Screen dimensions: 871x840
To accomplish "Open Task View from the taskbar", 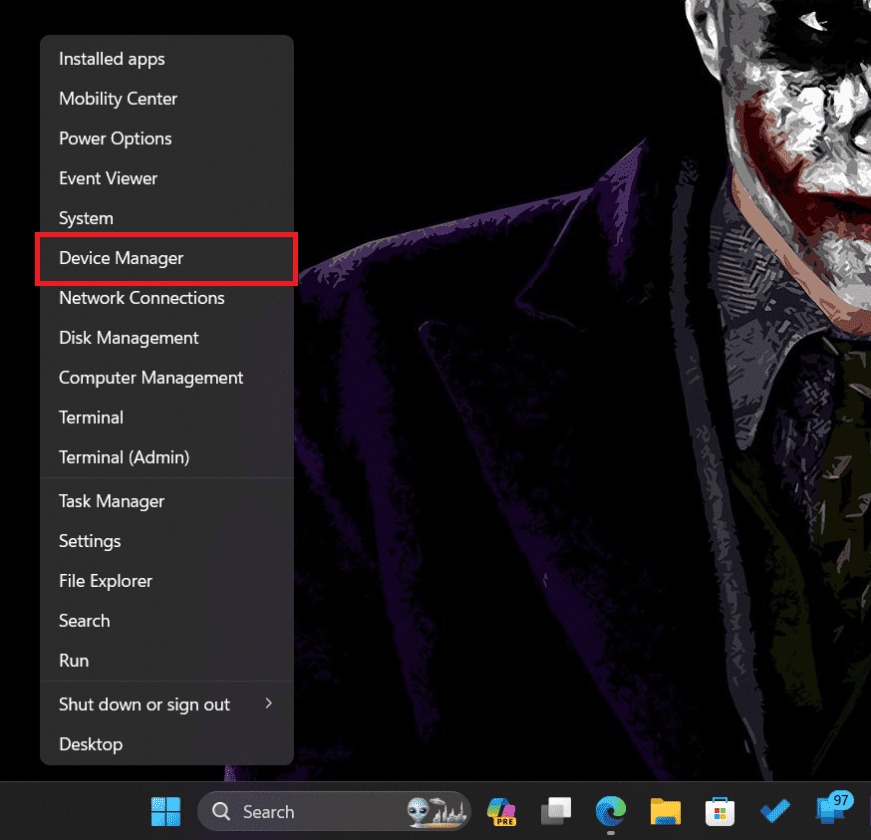I will click(x=556, y=811).
